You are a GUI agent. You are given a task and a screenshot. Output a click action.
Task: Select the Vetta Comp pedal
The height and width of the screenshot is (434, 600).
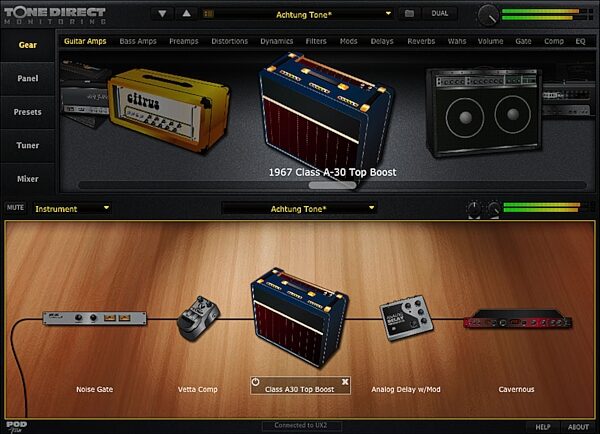pos(198,318)
